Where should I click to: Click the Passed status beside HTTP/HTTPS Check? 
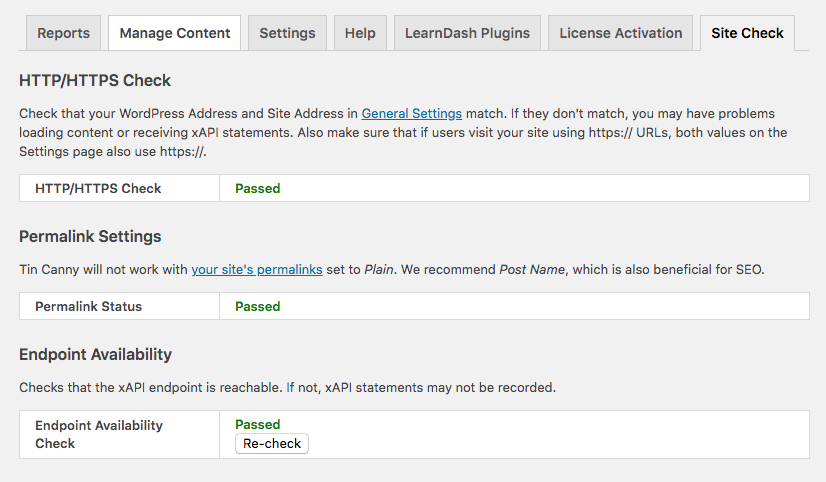coord(257,188)
